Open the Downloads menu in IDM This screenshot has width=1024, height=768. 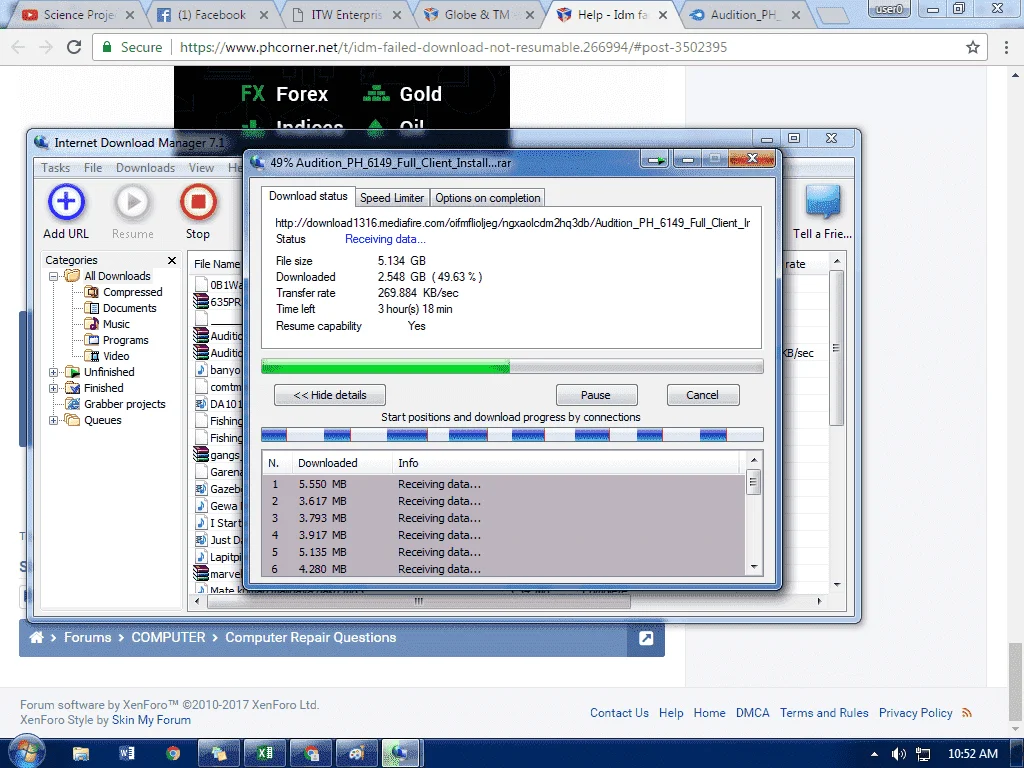(146, 168)
